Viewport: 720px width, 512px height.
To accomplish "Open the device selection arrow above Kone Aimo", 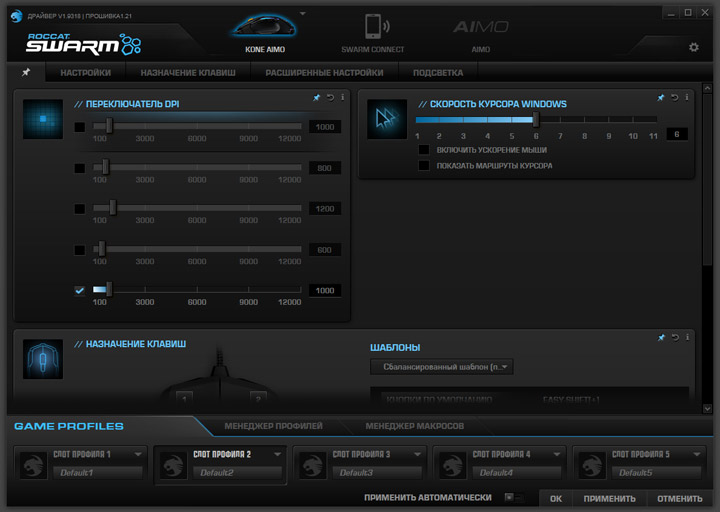I will tap(303, 14).
